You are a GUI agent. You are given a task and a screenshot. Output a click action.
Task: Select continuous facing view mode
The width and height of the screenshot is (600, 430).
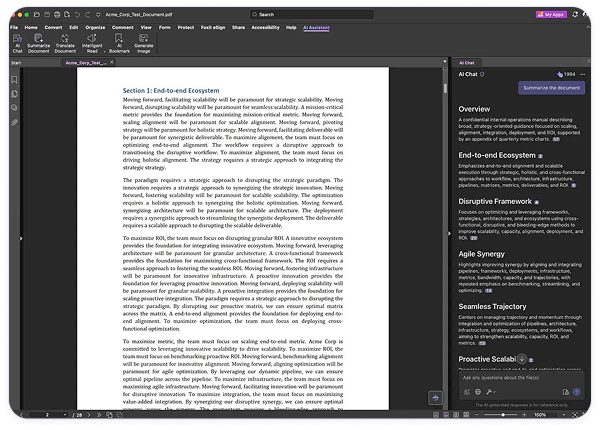point(466,415)
